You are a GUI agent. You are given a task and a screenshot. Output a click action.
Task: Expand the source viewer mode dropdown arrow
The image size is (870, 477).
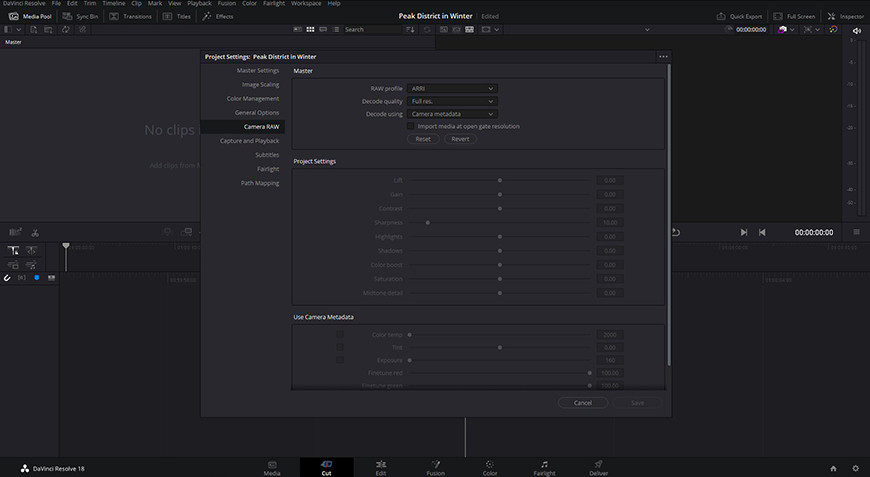click(497, 29)
